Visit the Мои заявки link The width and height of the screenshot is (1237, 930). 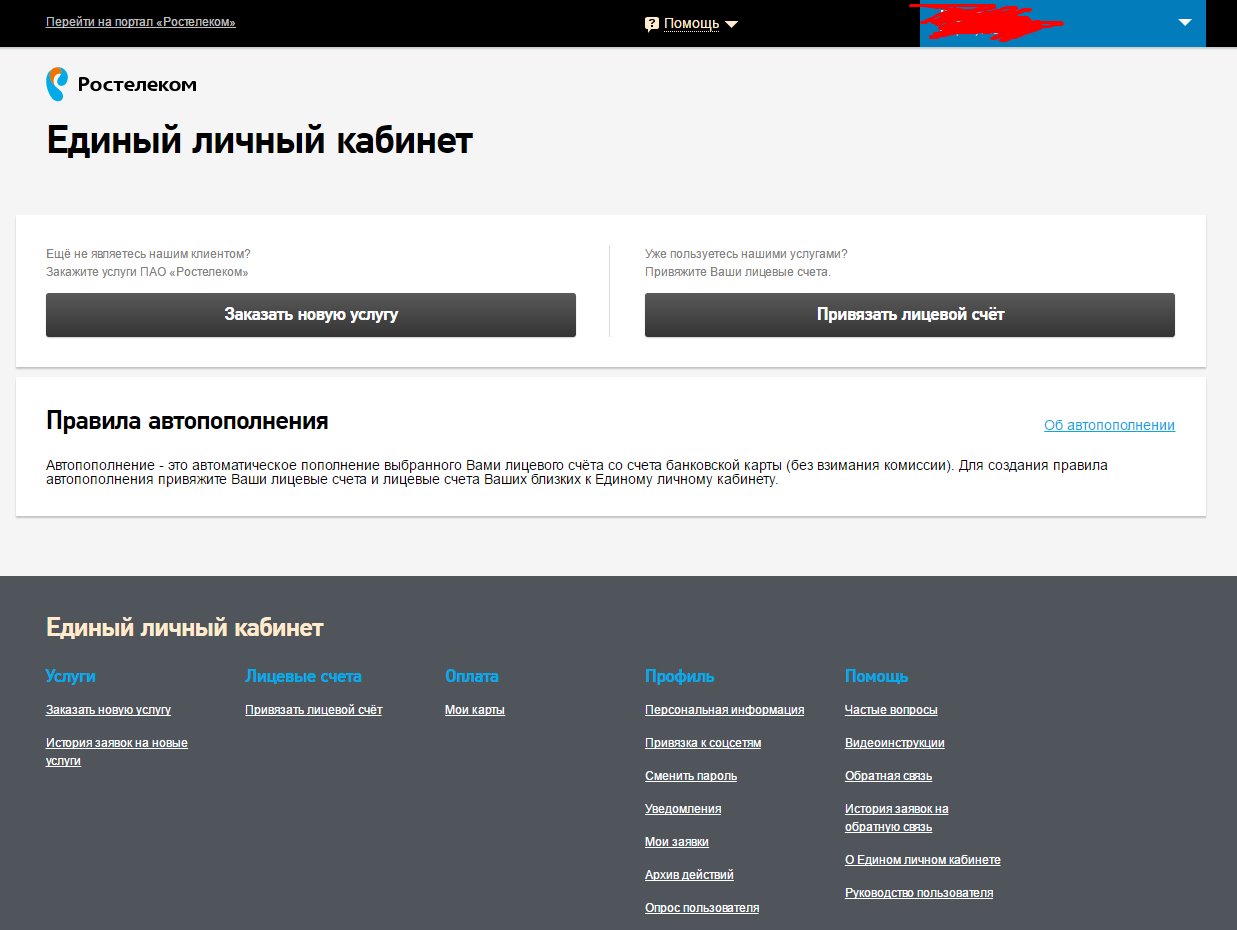tap(677, 842)
